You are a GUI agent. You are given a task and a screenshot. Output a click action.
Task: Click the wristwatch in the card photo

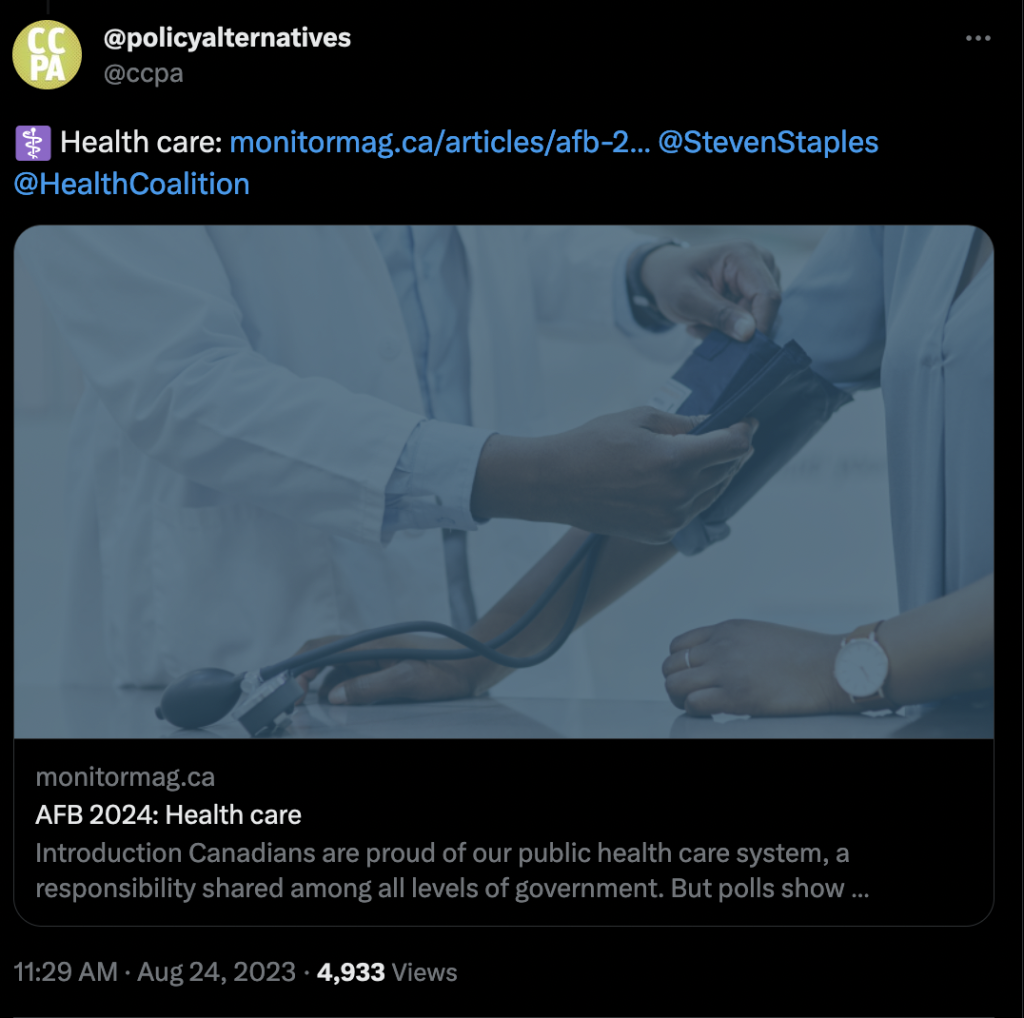(x=861, y=667)
